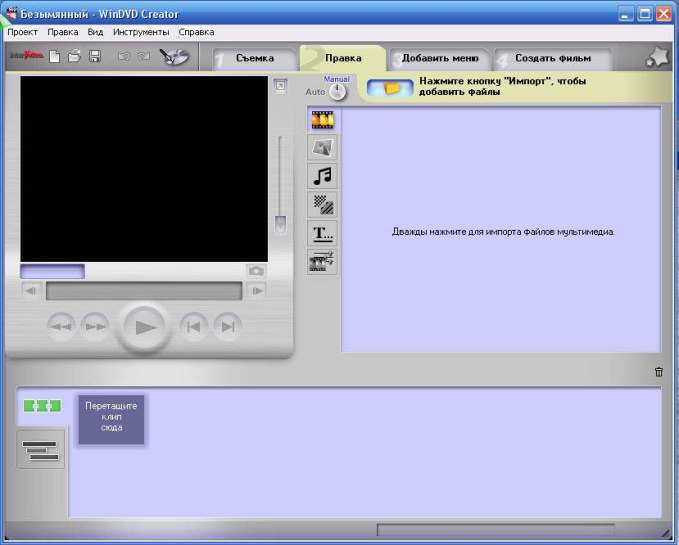Step back one frame arrow
The width and height of the screenshot is (679, 545).
coord(31,291)
